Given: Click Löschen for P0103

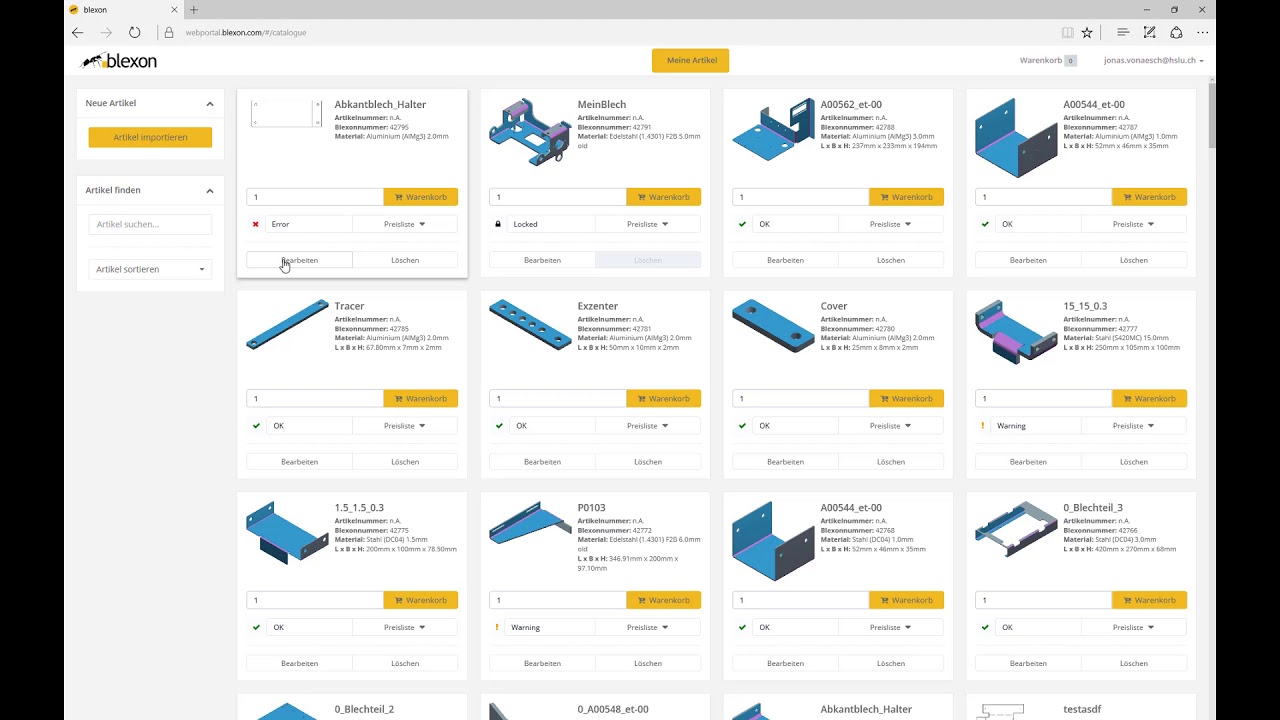Looking at the screenshot, I should tap(648, 663).
